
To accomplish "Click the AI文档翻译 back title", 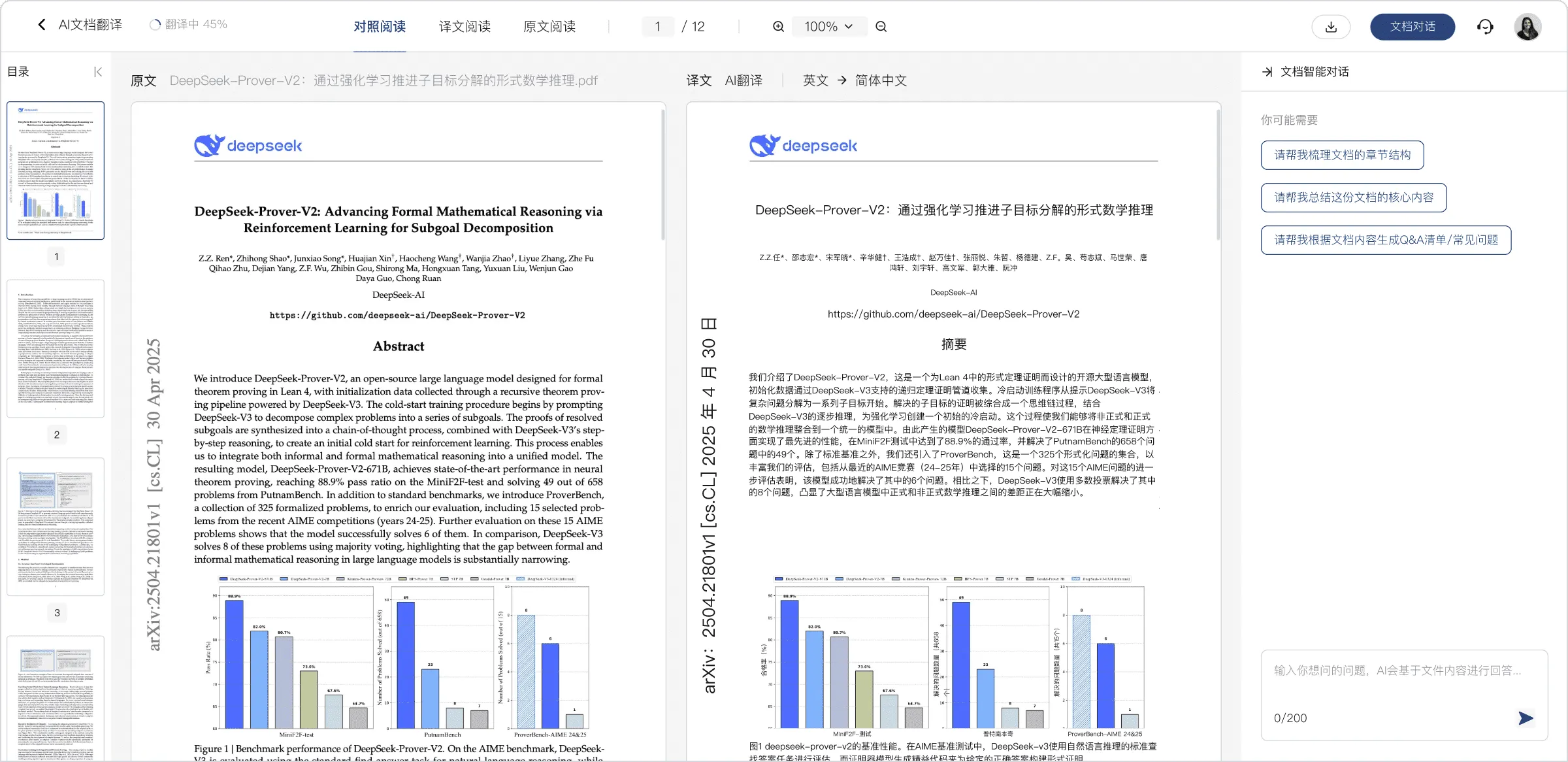I will click(90, 25).
